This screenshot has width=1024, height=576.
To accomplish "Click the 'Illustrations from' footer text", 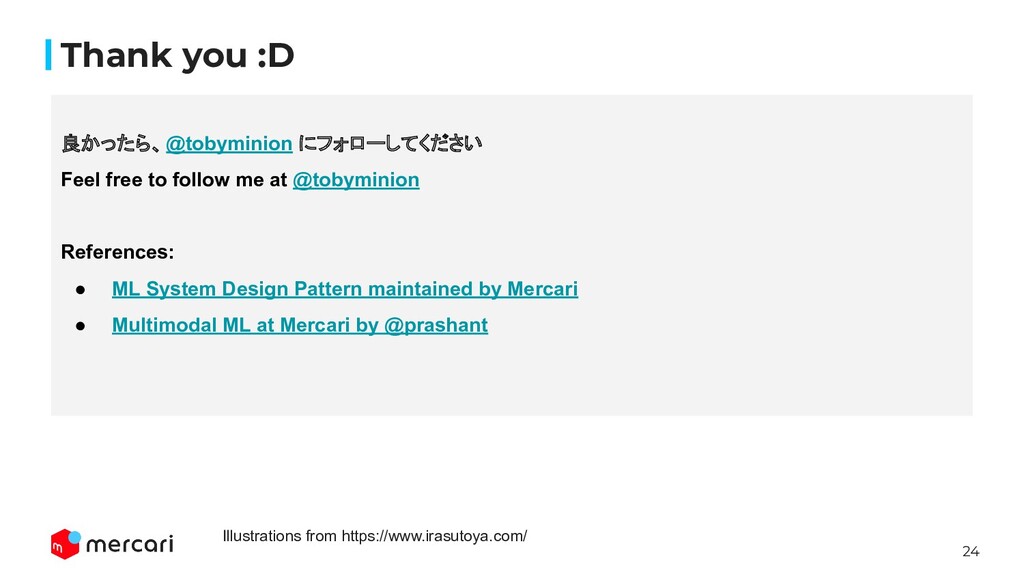I will pyautogui.click(x=280, y=536).
